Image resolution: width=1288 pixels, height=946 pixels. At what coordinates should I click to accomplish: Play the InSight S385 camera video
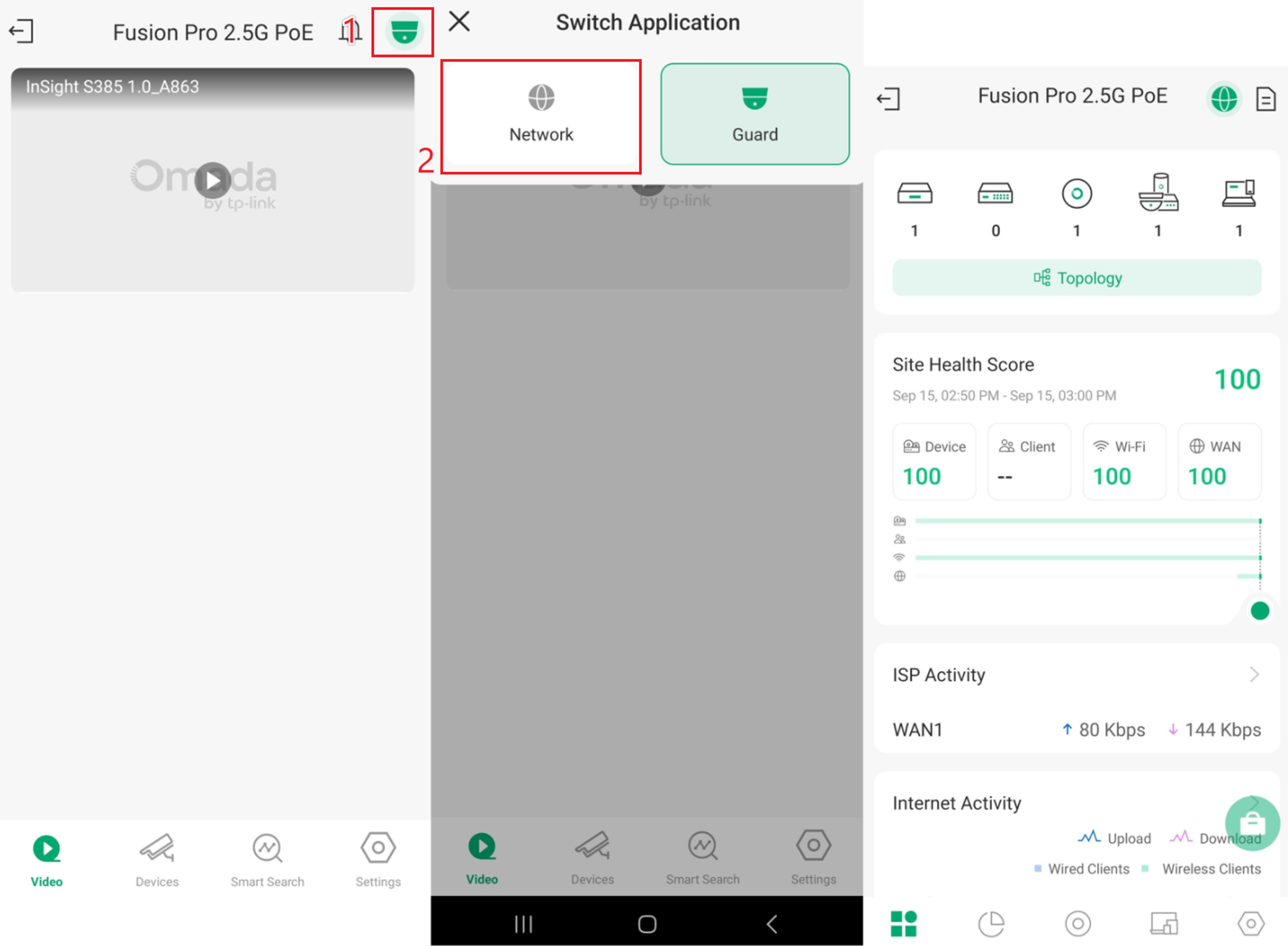point(213,180)
